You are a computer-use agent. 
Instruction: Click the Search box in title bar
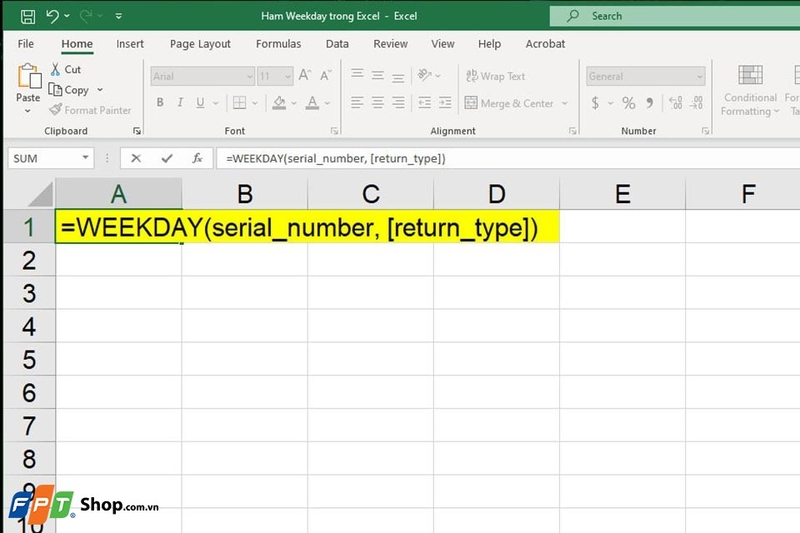pos(674,16)
